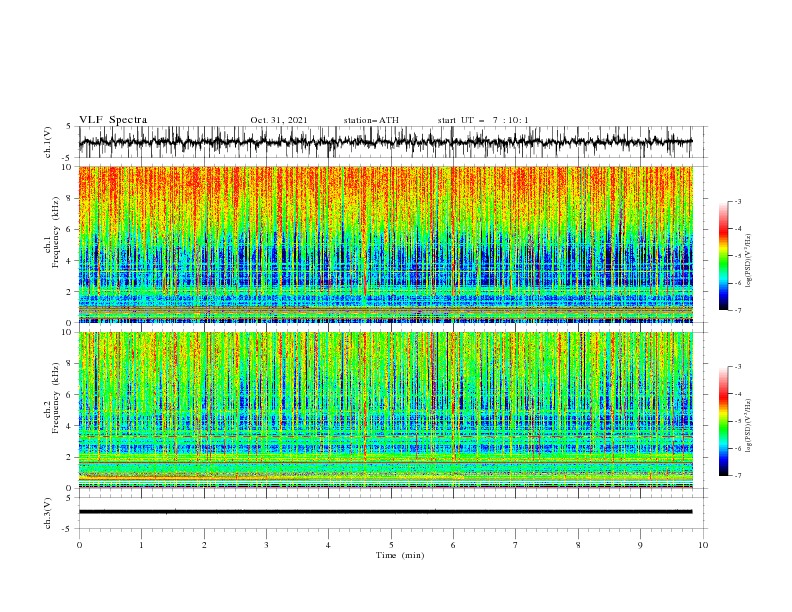The image size is (792, 612).
Task: Click the "station=ATH" header label
Action: (371, 120)
